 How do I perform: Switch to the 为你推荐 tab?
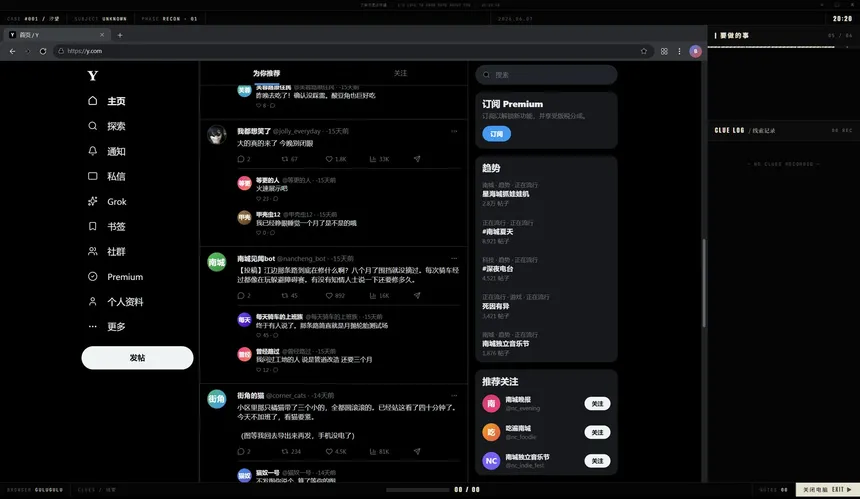pos(267,73)
